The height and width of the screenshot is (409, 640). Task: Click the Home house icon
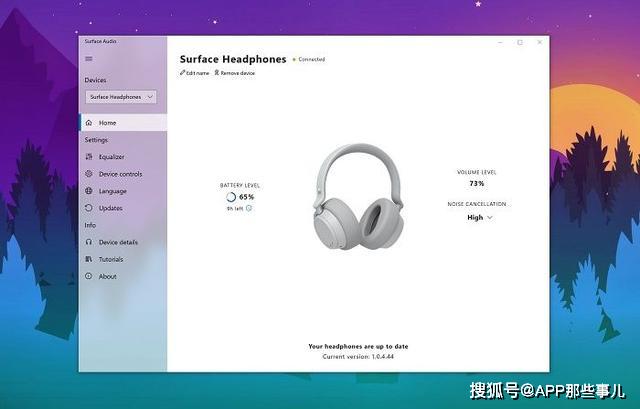pyautogui.click(x=89, y=123)
